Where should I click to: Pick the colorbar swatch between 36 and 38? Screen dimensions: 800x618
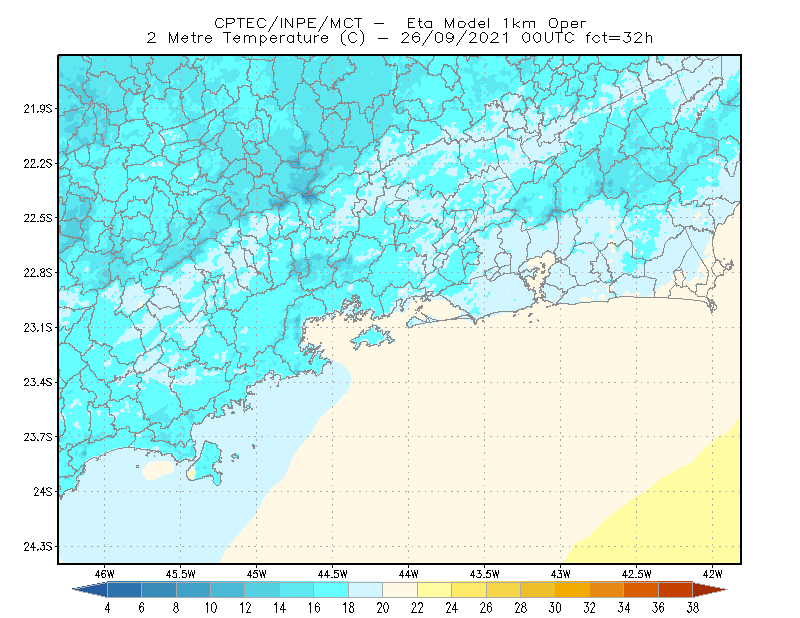tap(676, 590)
